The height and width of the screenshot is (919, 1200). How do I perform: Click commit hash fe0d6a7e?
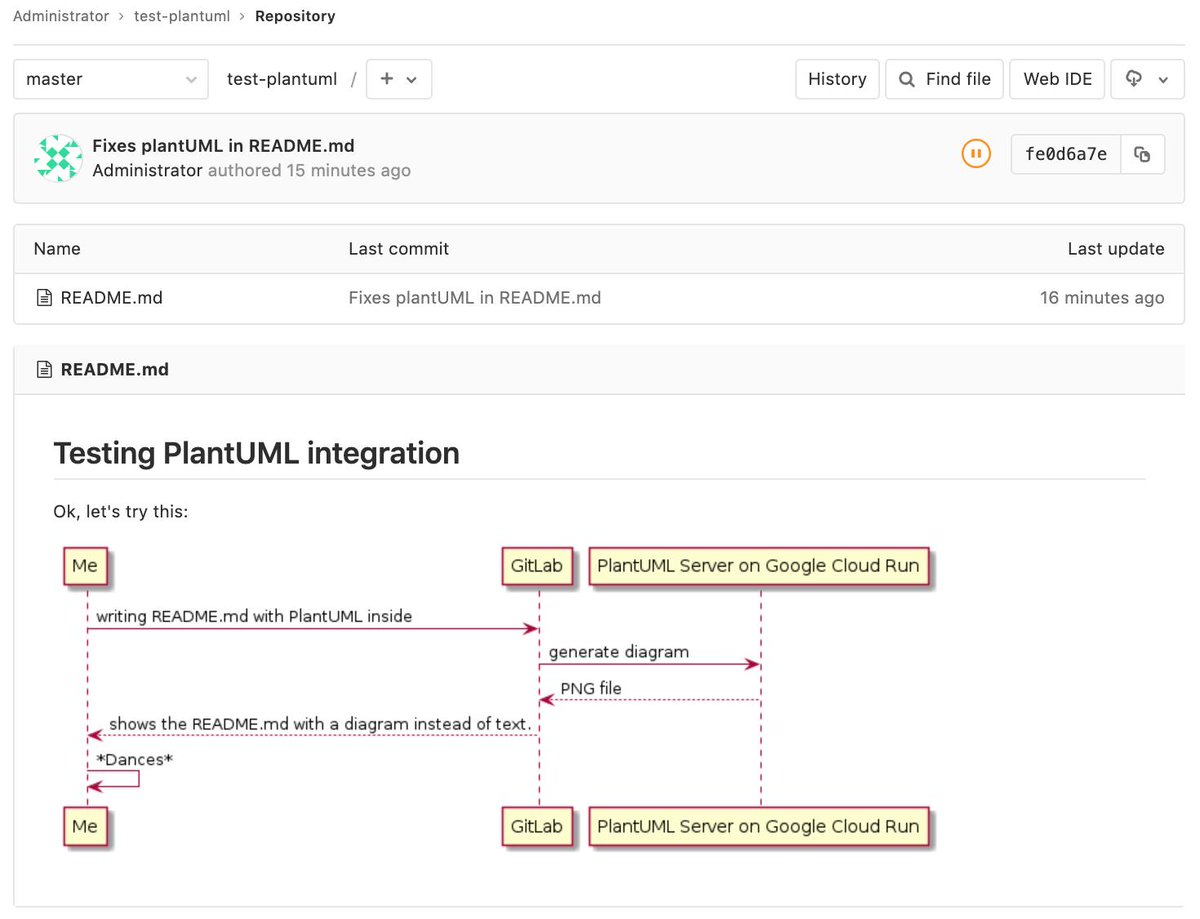pyautogui.click(x=1066, y=155)
